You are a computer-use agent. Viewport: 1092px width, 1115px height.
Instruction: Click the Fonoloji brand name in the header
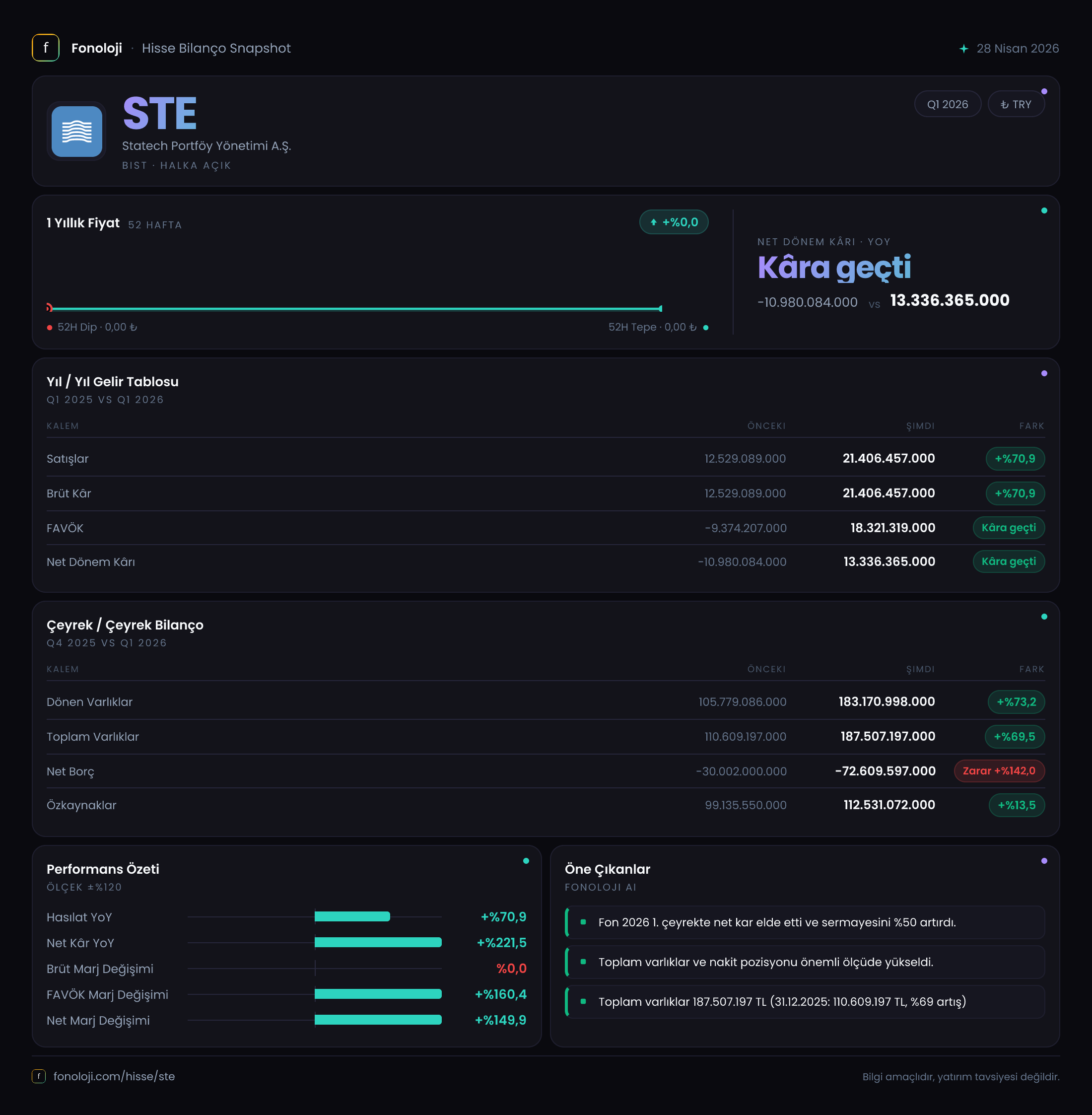tap(96, 48)
